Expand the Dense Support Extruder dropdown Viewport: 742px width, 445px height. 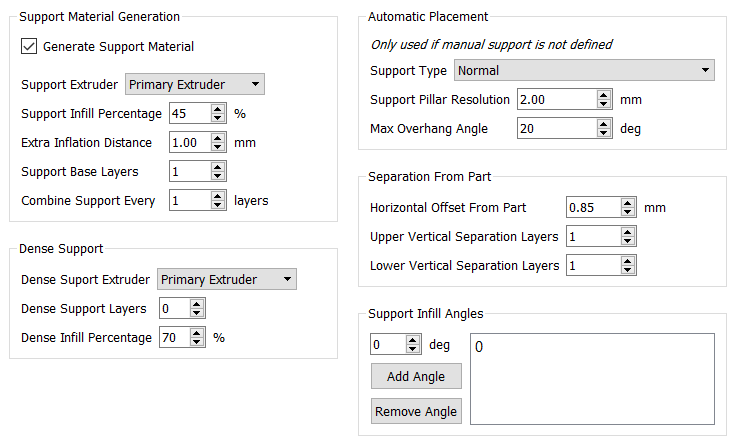click(226, 280)
